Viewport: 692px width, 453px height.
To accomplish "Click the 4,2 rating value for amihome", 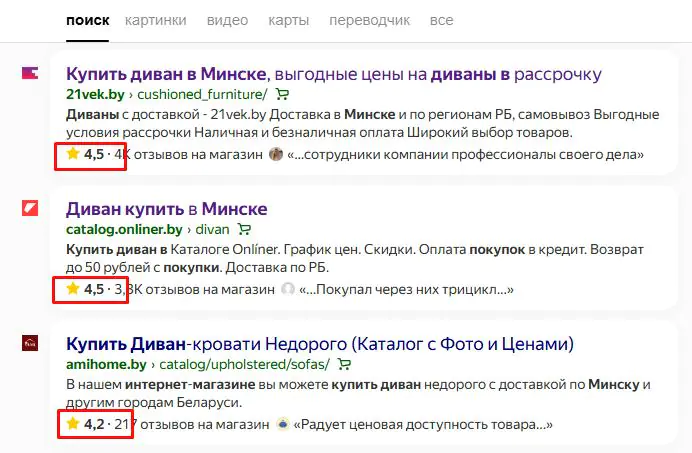I will point(94,425).
